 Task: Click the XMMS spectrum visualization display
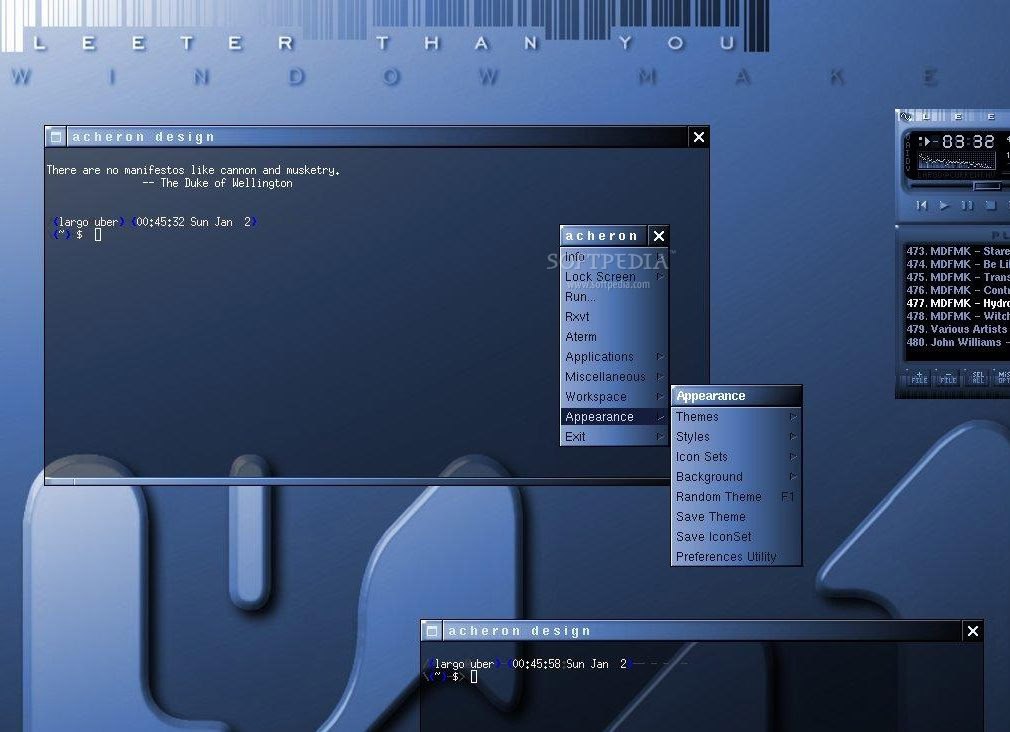pyautogui.click(x=958, y=162)
